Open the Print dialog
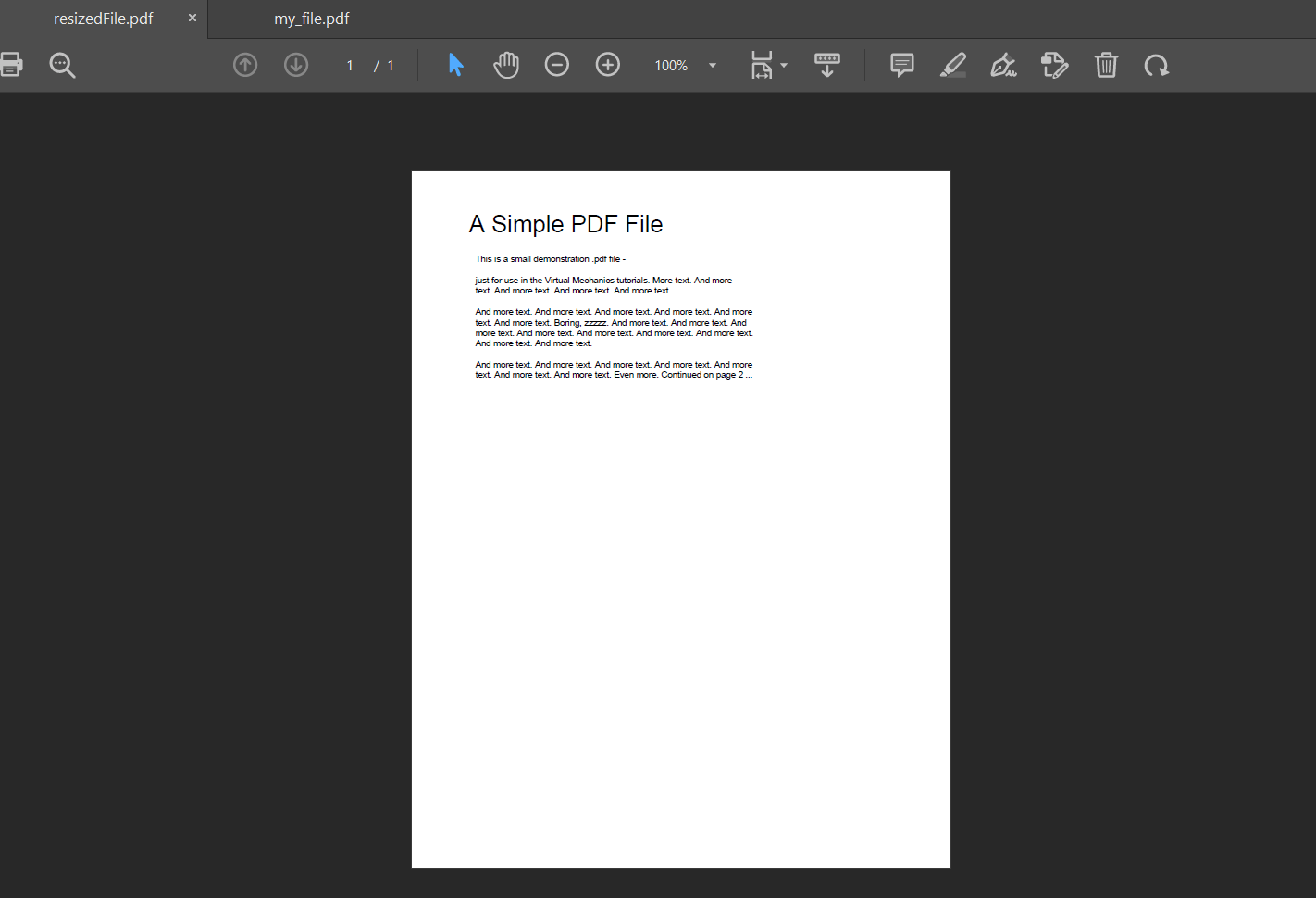This screenshot has height=898, width=1316. pyautogui.click(x=11, y=65)
